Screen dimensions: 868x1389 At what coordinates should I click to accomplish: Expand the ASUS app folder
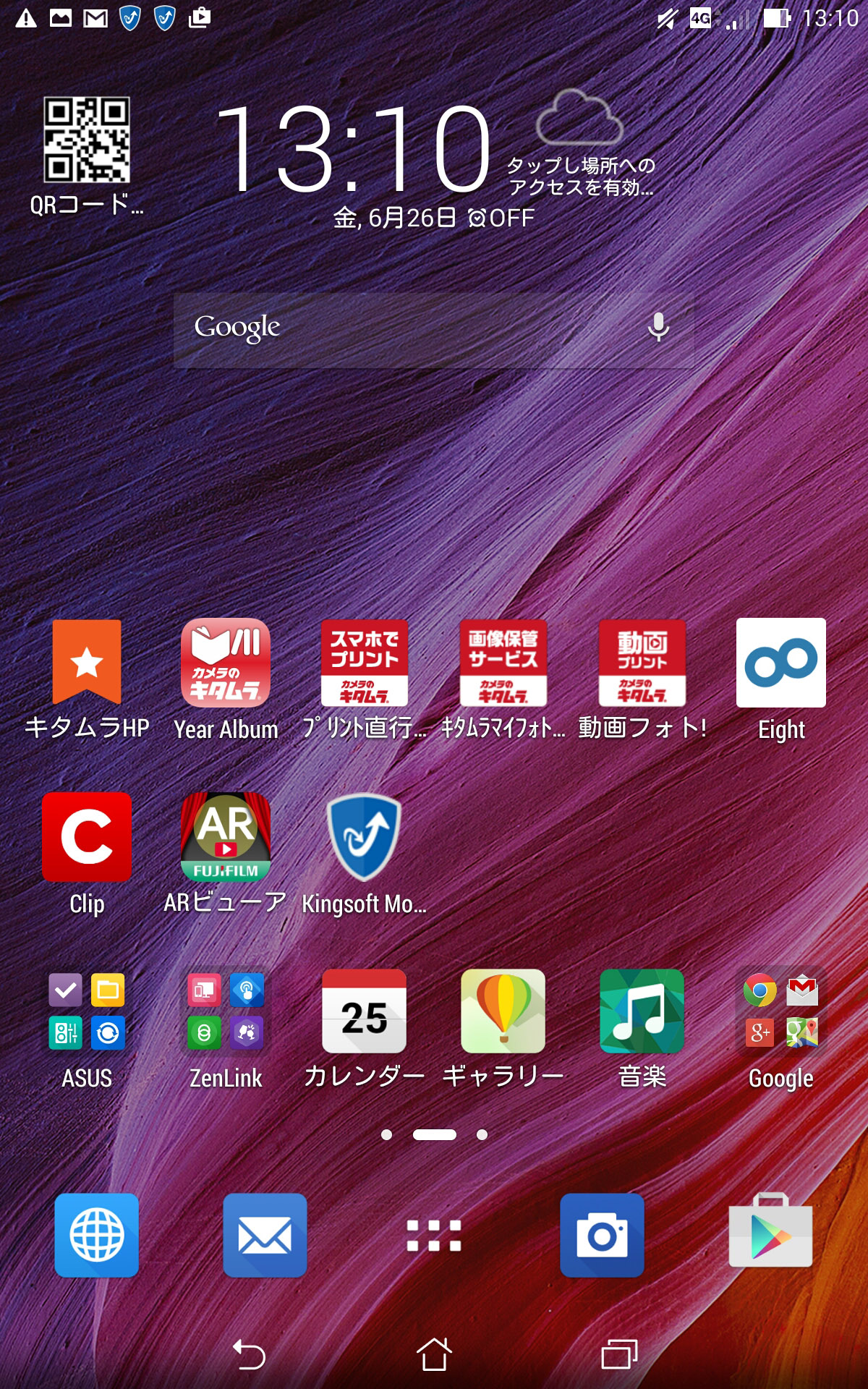coord(87,1011)
